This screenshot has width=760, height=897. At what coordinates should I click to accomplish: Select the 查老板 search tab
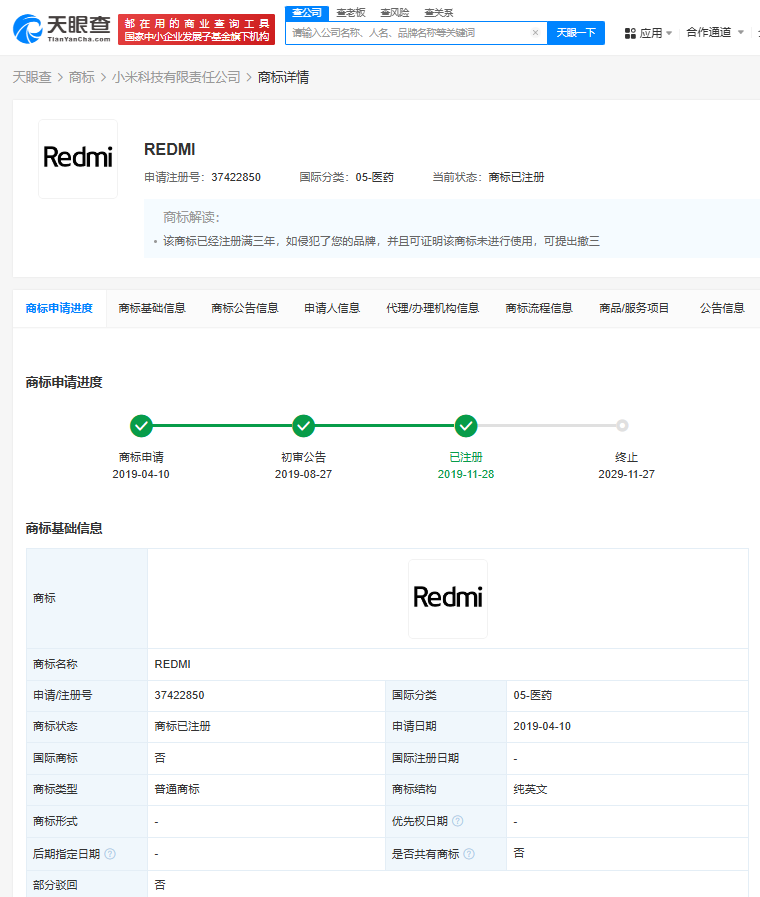point(351,13)
